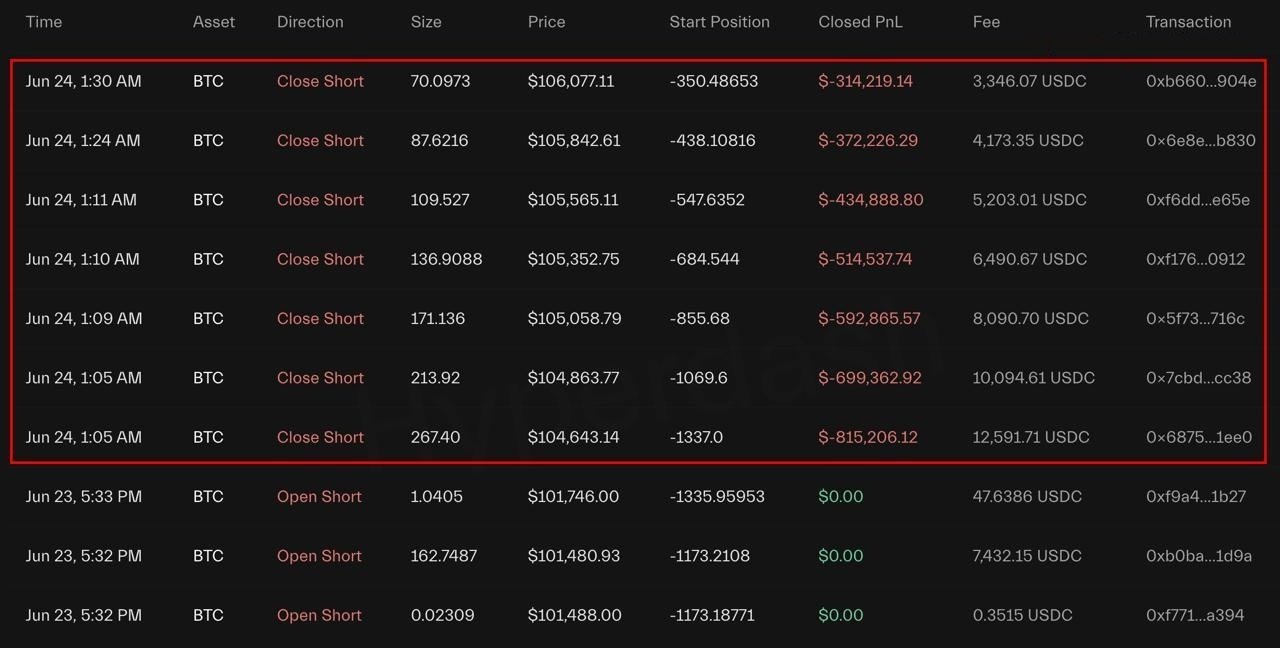Open transaction 0xb660...904e link
This screenshot has height=648, width=1280.
[1201, 81]
